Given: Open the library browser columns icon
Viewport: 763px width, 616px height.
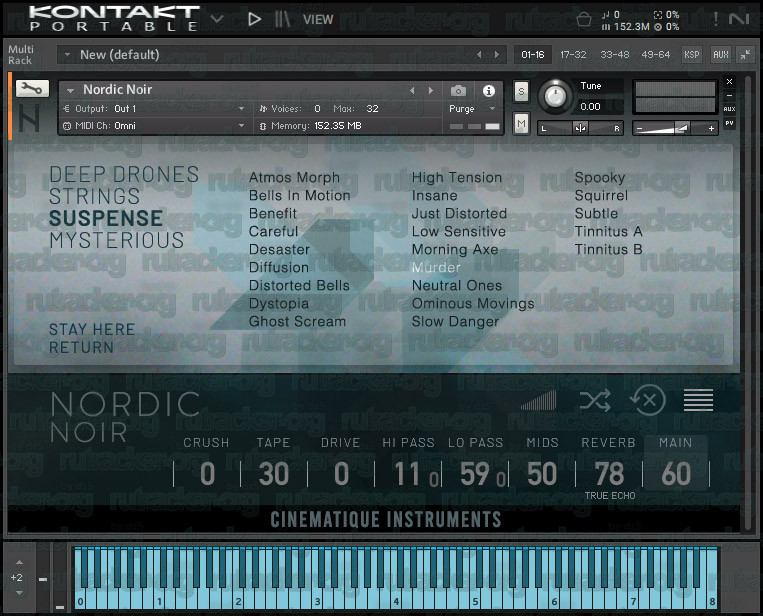Looking at the screenshot, I should 282,19.
